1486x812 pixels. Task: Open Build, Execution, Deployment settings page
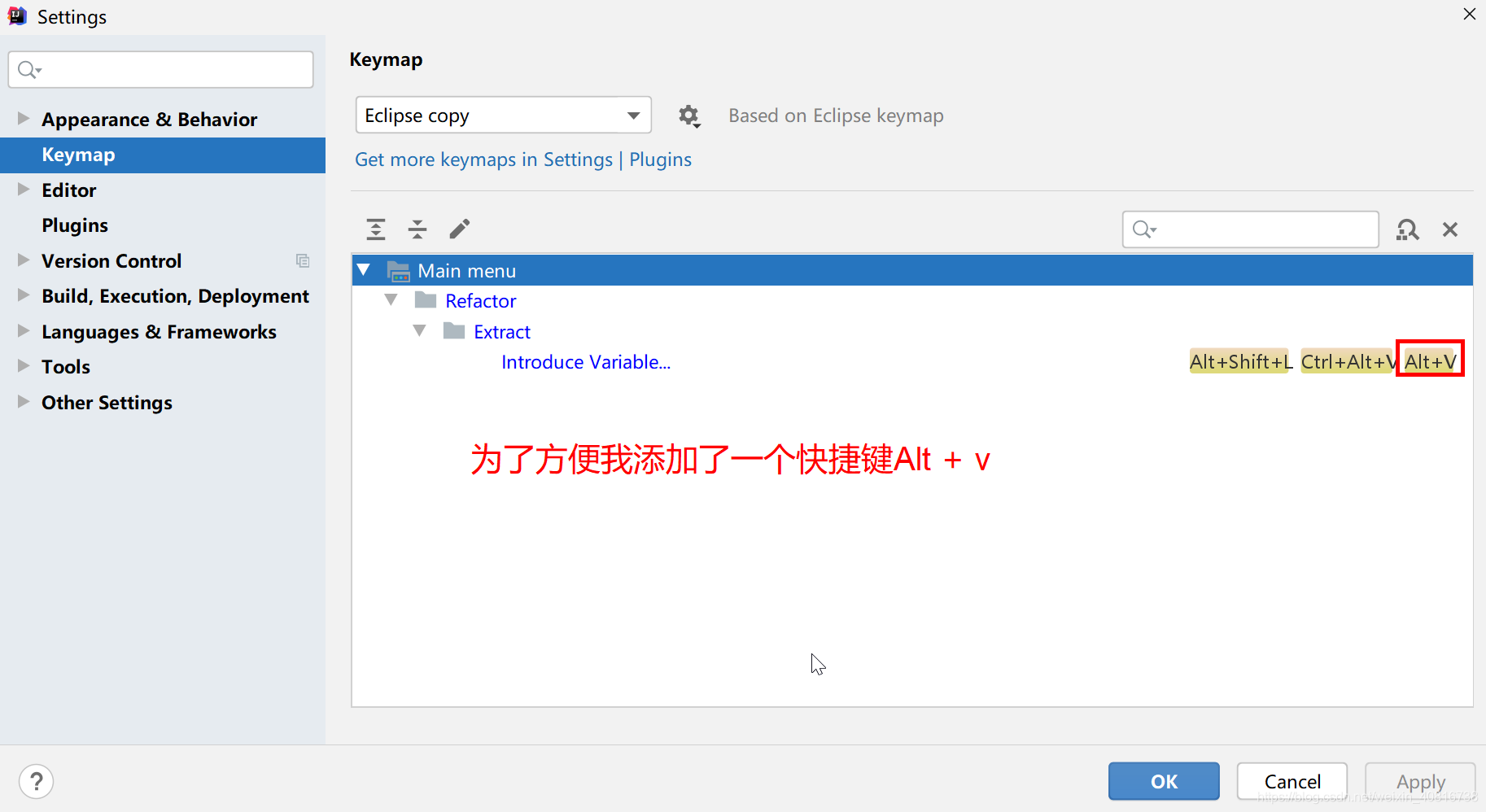point(176,296)
